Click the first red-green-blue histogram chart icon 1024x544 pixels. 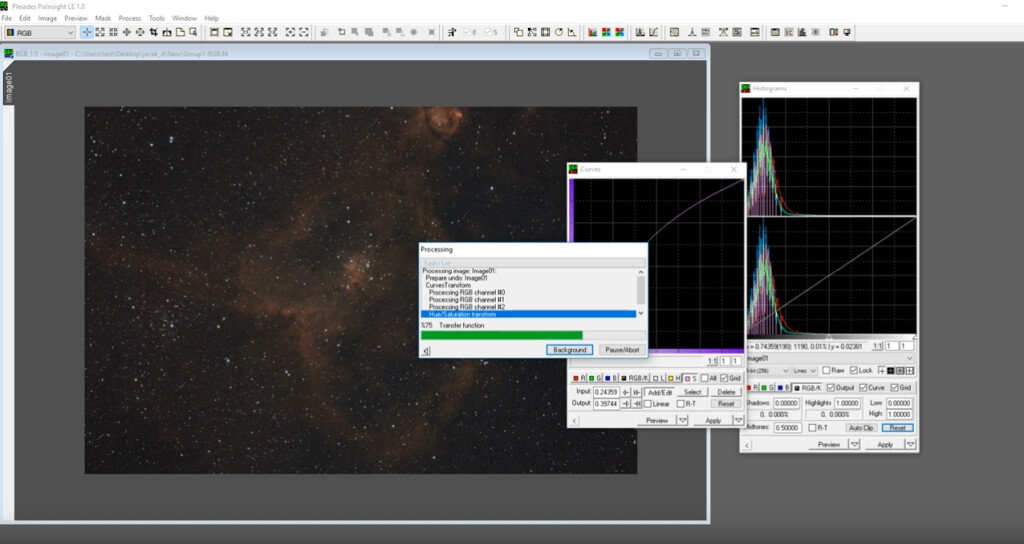tap(592, 32)
